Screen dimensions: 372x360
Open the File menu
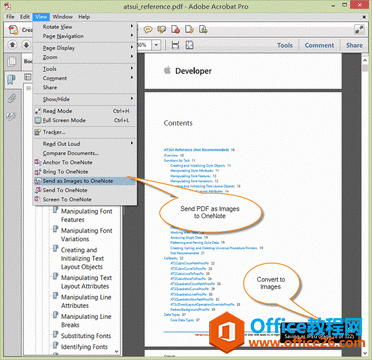click(x=10, y=17)
